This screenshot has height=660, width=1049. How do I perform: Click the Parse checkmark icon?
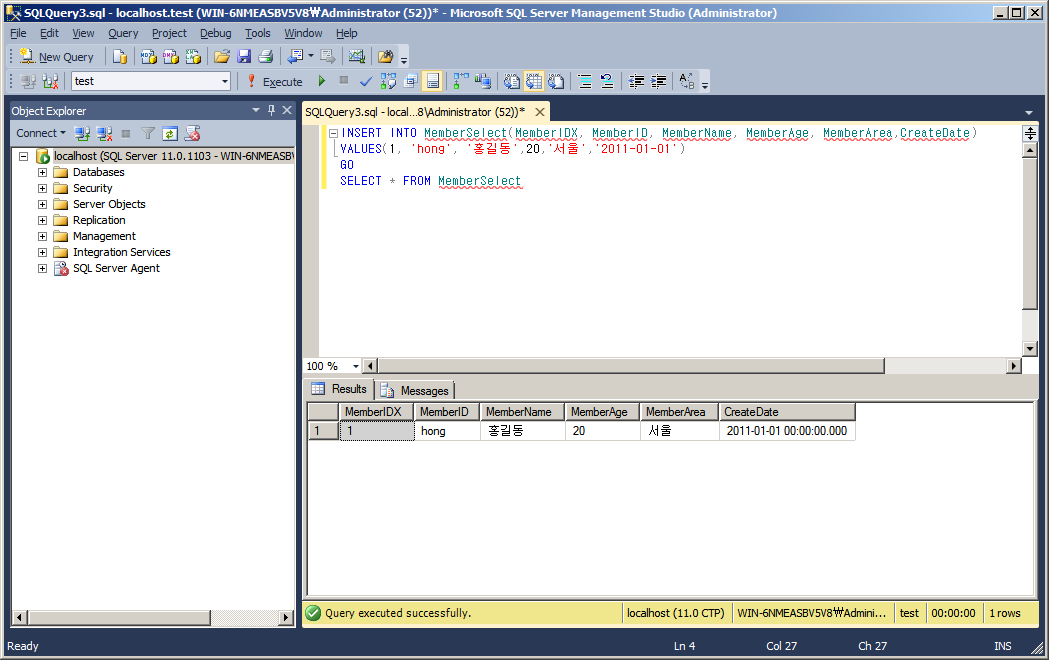[366, 82]
